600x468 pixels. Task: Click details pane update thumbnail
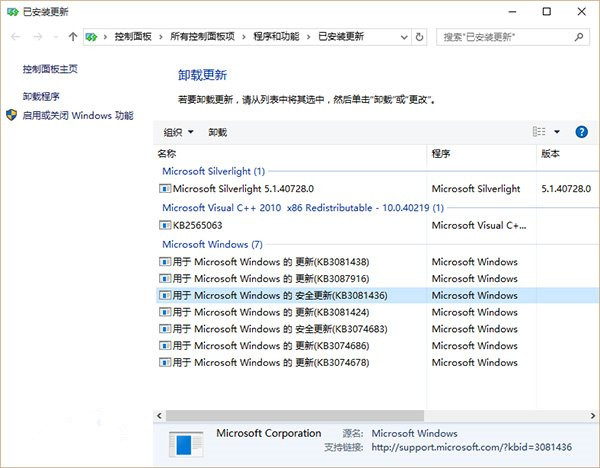pos(186,444)
